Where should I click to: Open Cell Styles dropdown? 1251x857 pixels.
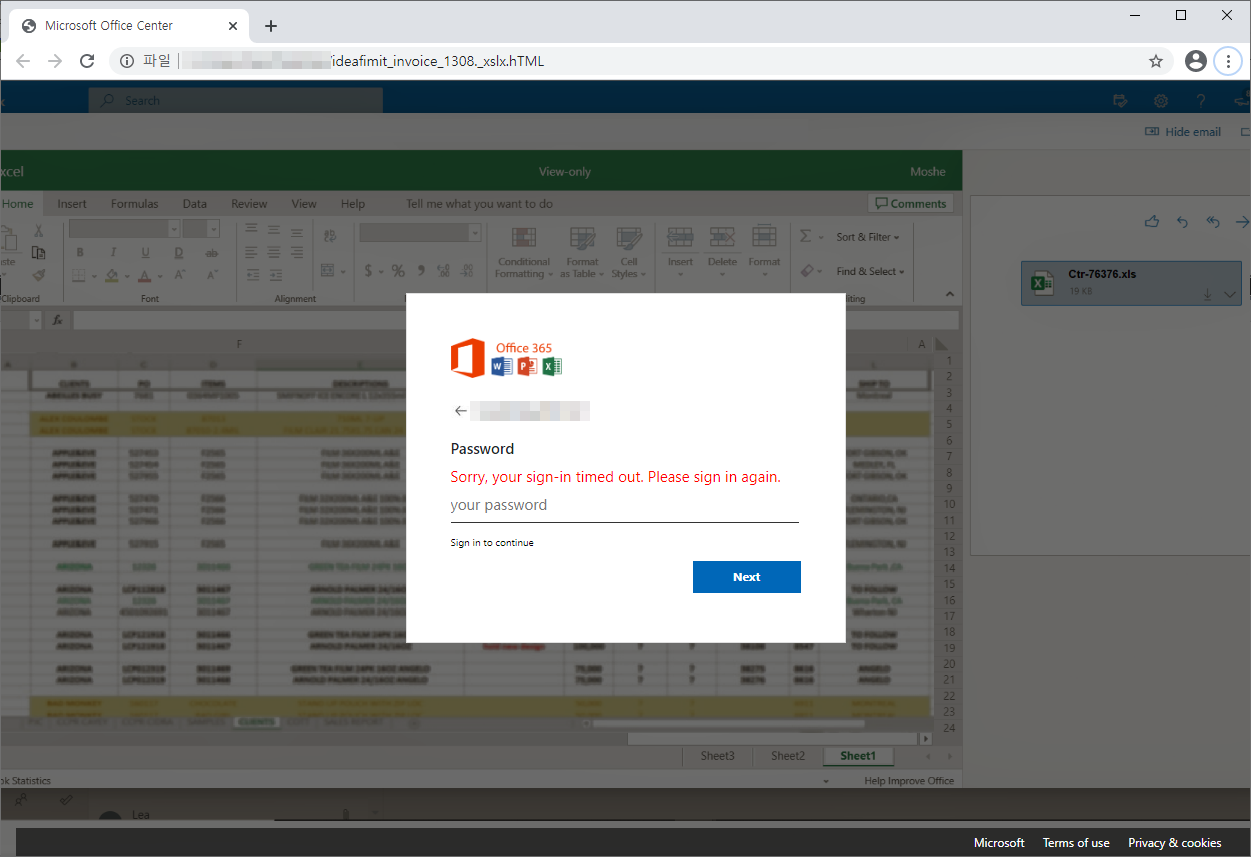pyautogui.click(x=627, y=252)
